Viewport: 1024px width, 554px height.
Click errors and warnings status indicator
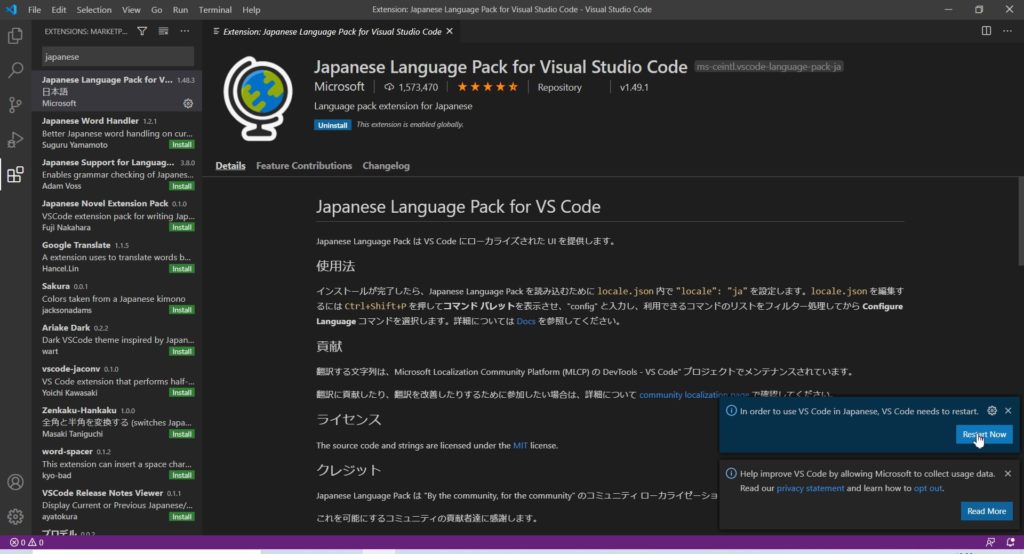pos(27,542)
